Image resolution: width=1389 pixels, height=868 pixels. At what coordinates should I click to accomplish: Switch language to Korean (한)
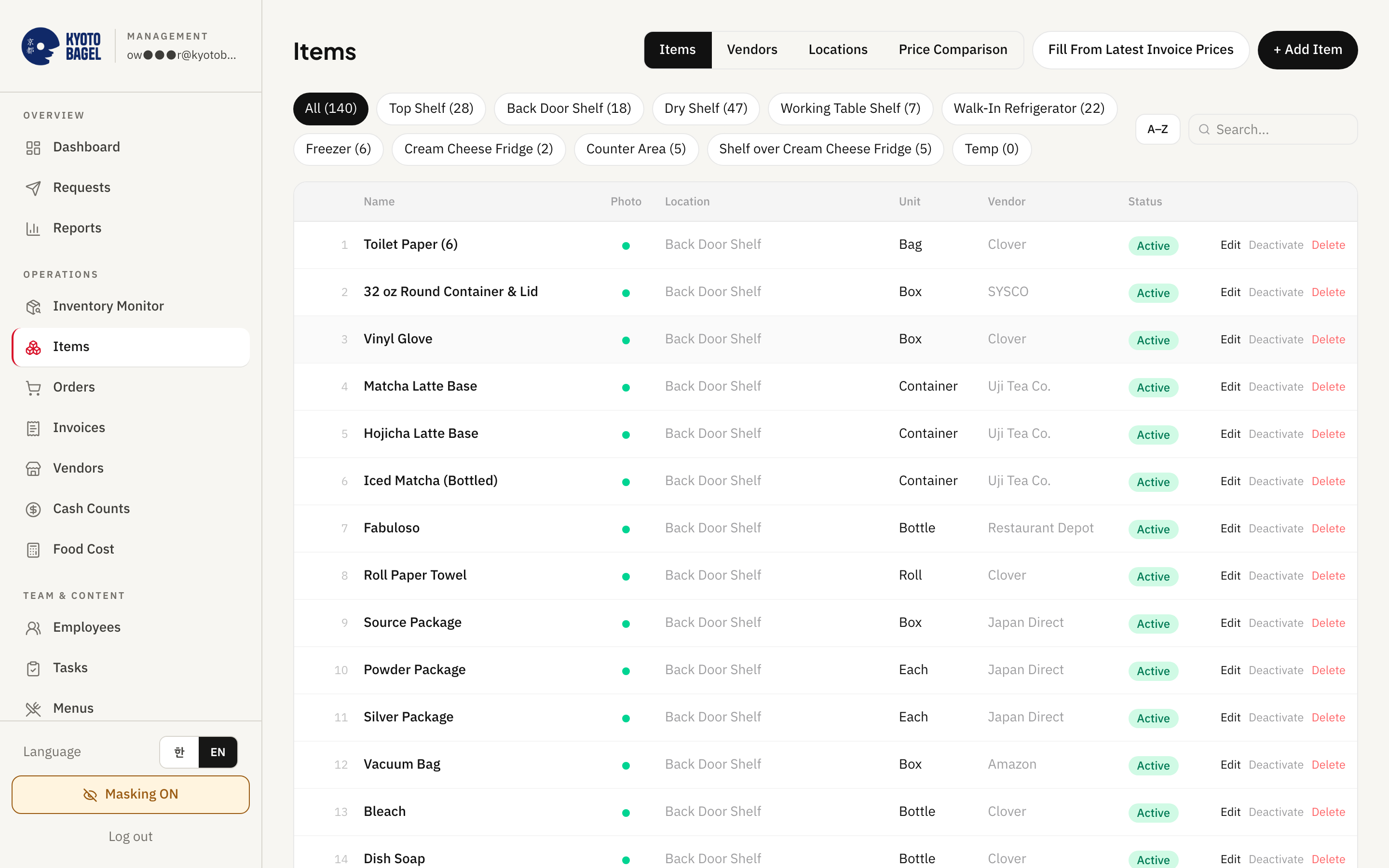[x=179, y=752]
